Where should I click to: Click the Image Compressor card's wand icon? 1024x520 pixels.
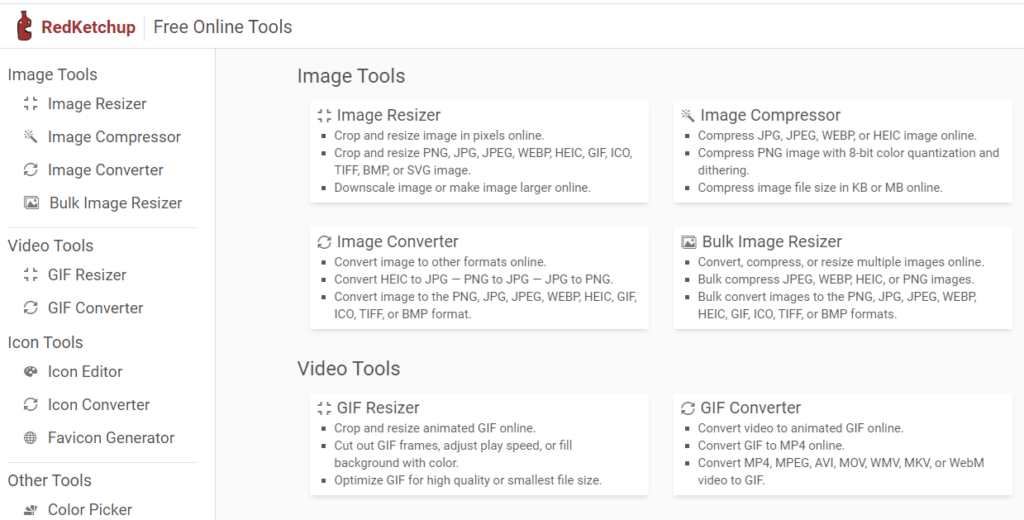688,115
